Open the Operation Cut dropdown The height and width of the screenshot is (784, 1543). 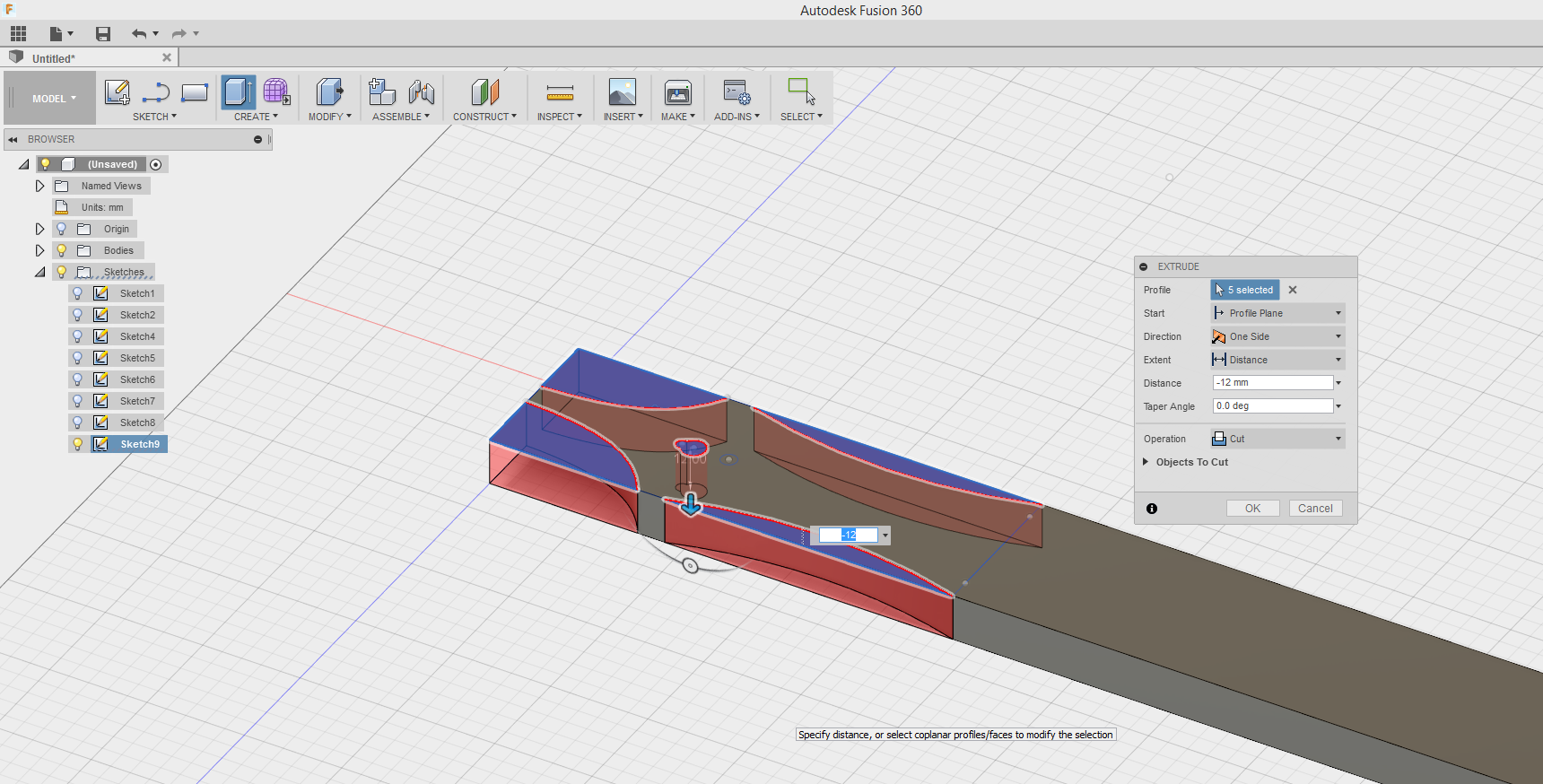[x=1277, y=439]
